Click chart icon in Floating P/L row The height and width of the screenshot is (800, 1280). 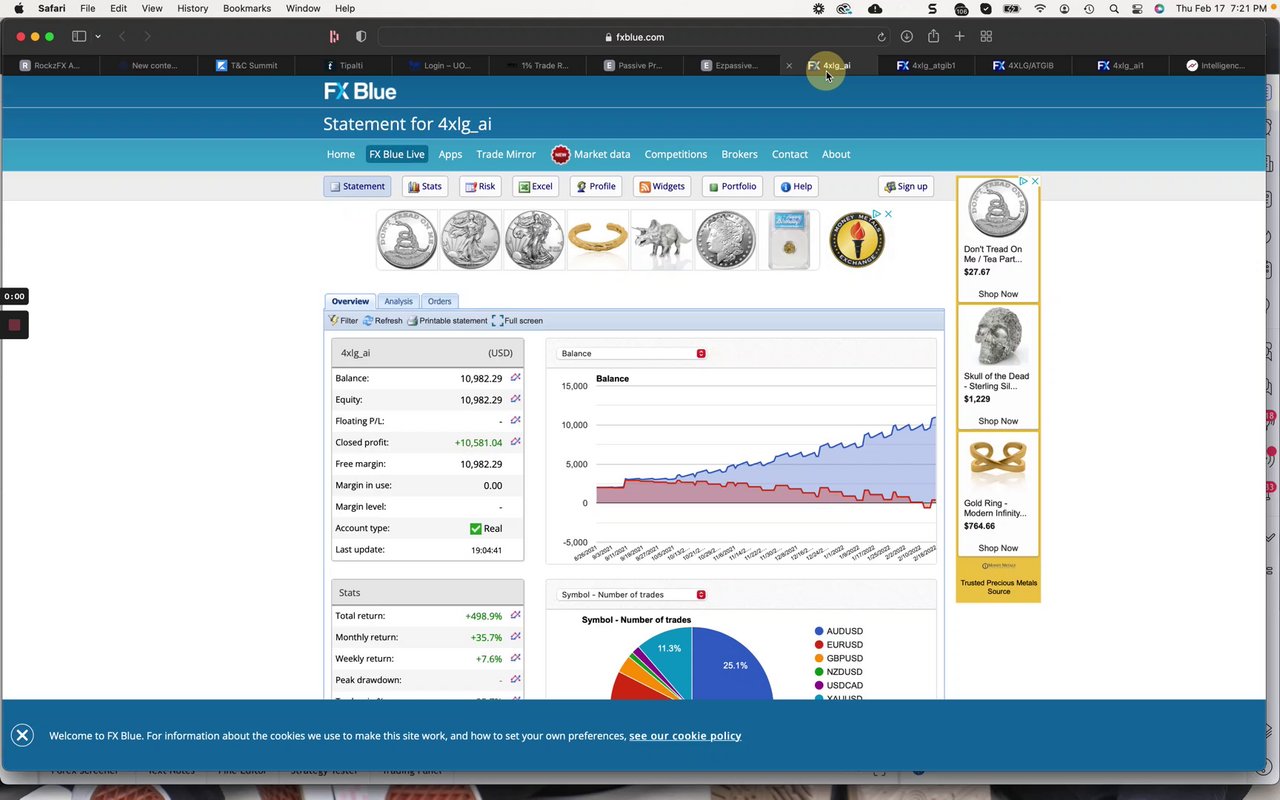point(515,420)
